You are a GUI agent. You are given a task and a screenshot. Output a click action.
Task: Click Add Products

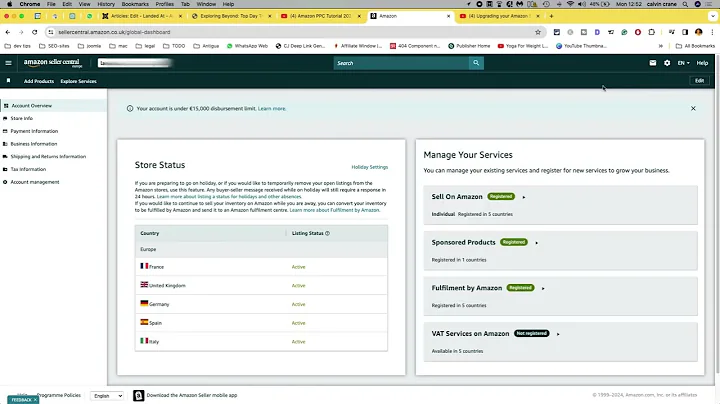click(39, 81)
